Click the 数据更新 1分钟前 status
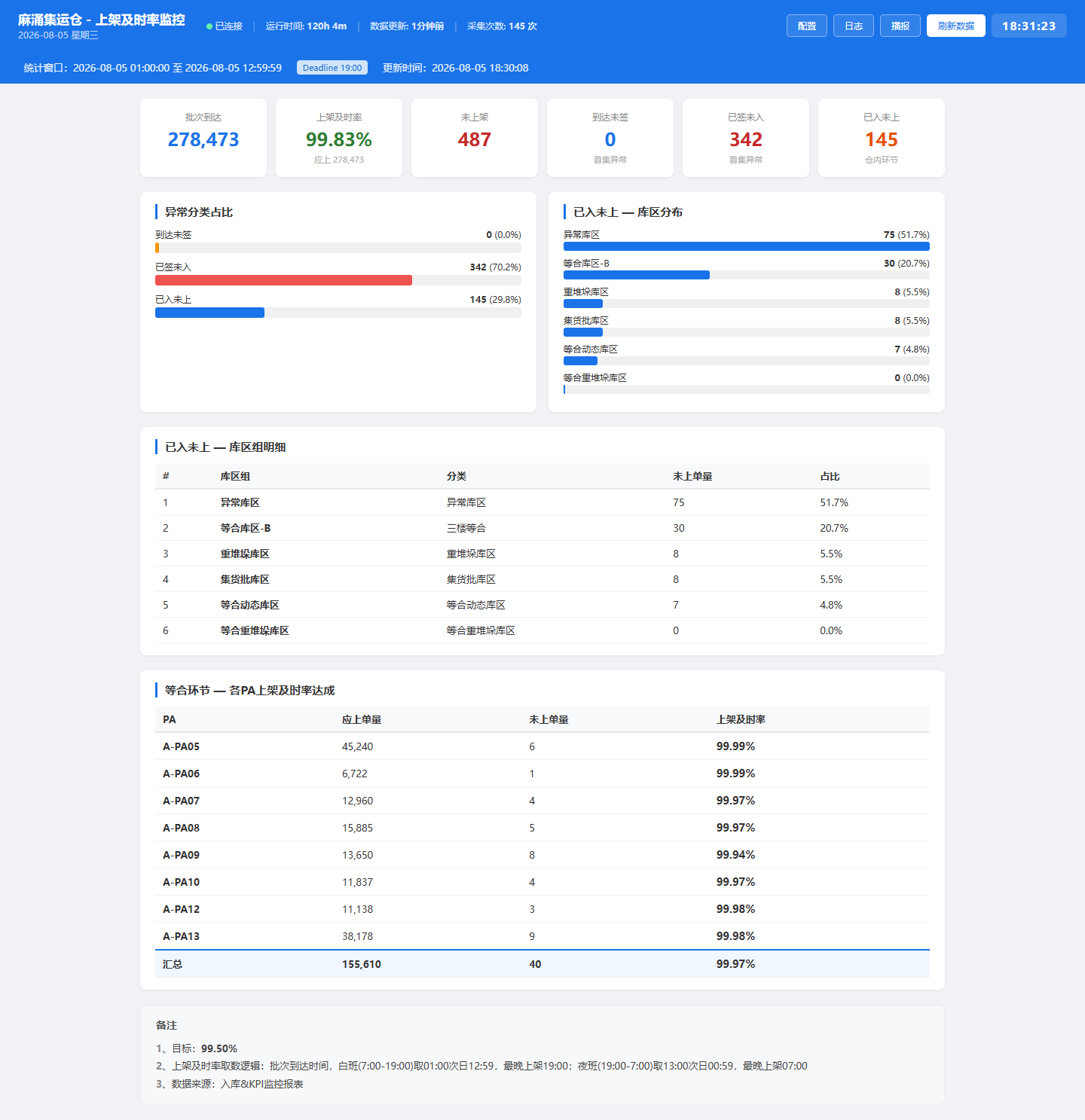The height and width of the screenshot is (1120, 1085). pyautogui.click(x=407, y=26)
